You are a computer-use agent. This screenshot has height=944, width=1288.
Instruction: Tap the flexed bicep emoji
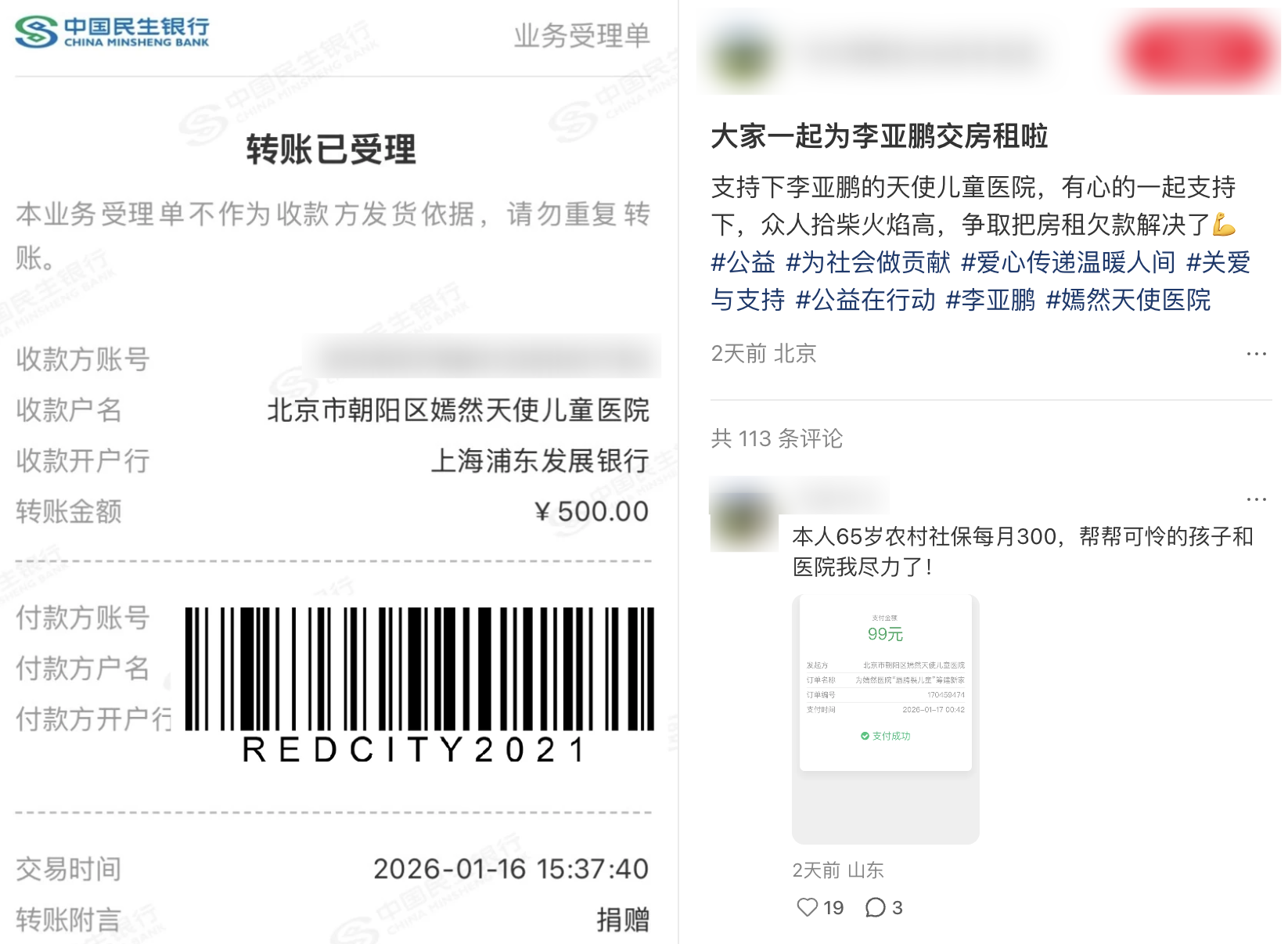tap(1224, 225)
